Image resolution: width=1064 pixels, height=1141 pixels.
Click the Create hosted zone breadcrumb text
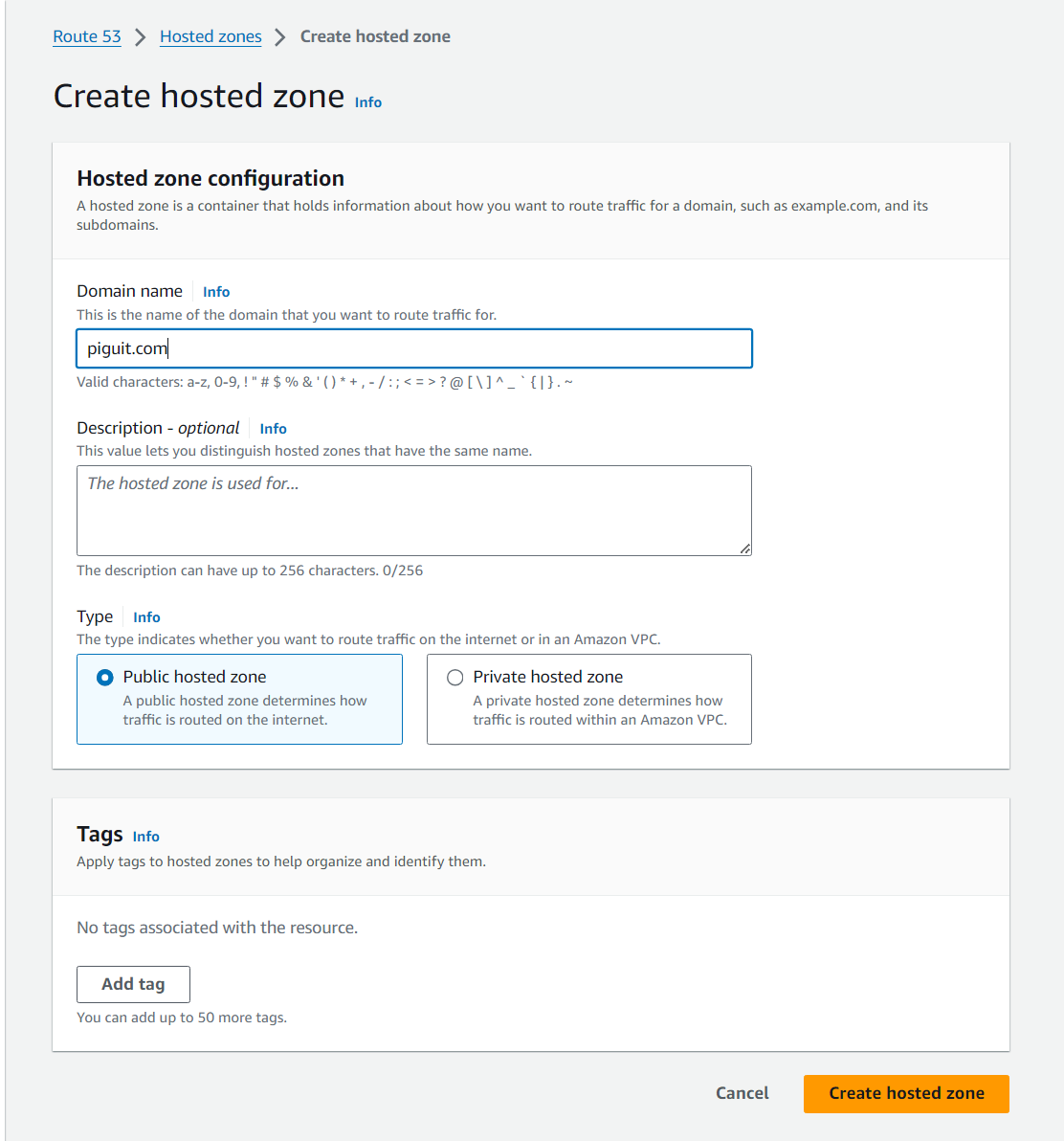tap(375, 36)
